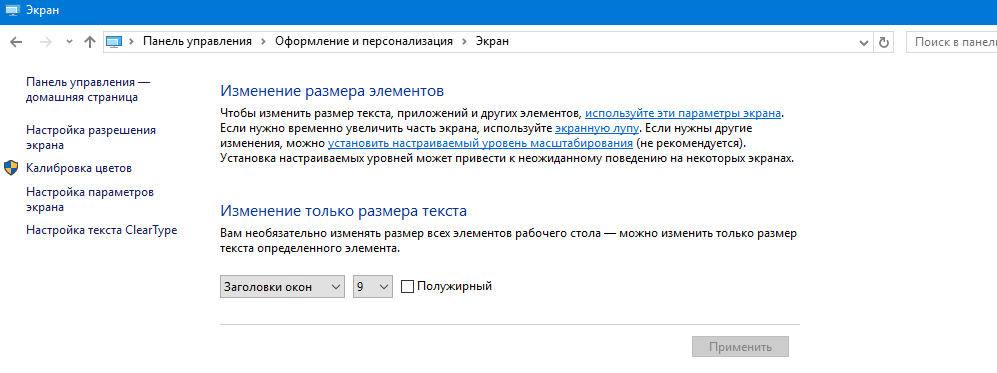The height and width of the screenshot is (373, 997).
Task: Click the Применить button
Action: click(x=740, y=347)
